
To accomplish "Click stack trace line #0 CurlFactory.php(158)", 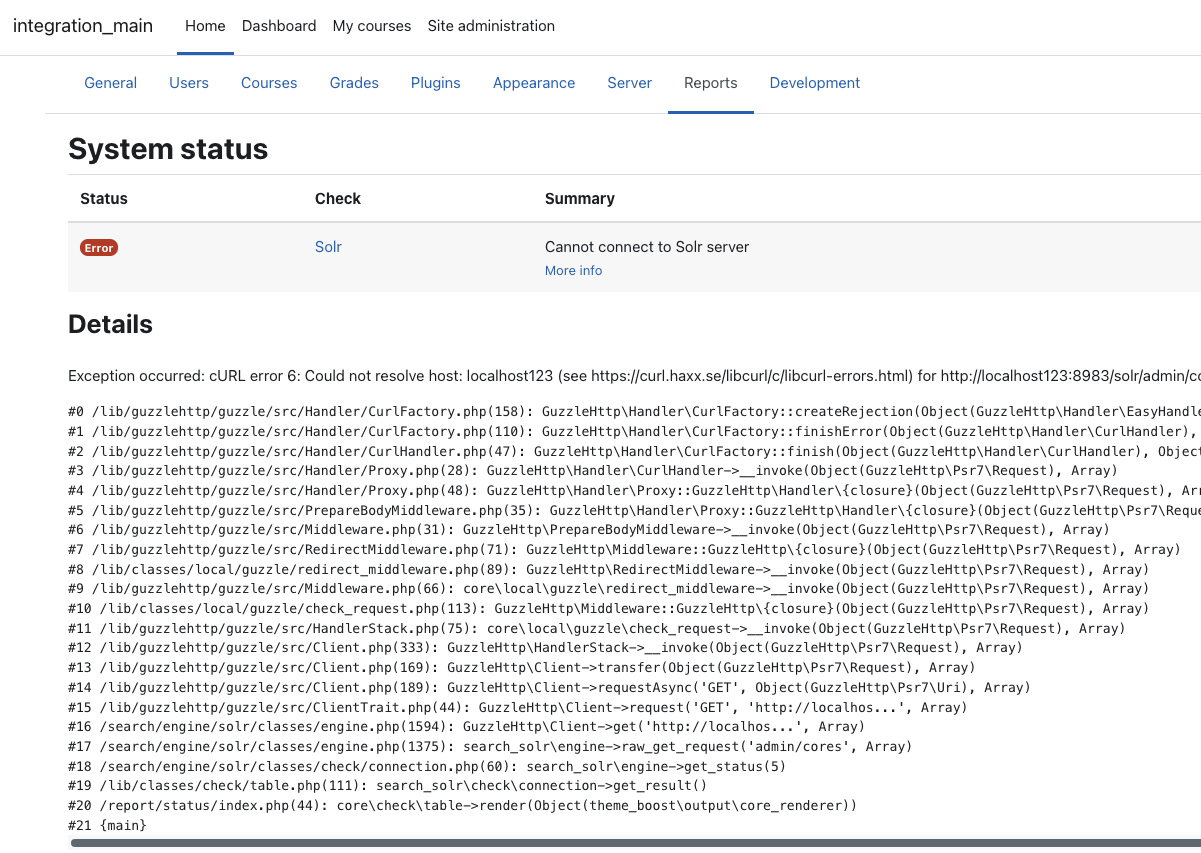I will coord(634,411).
